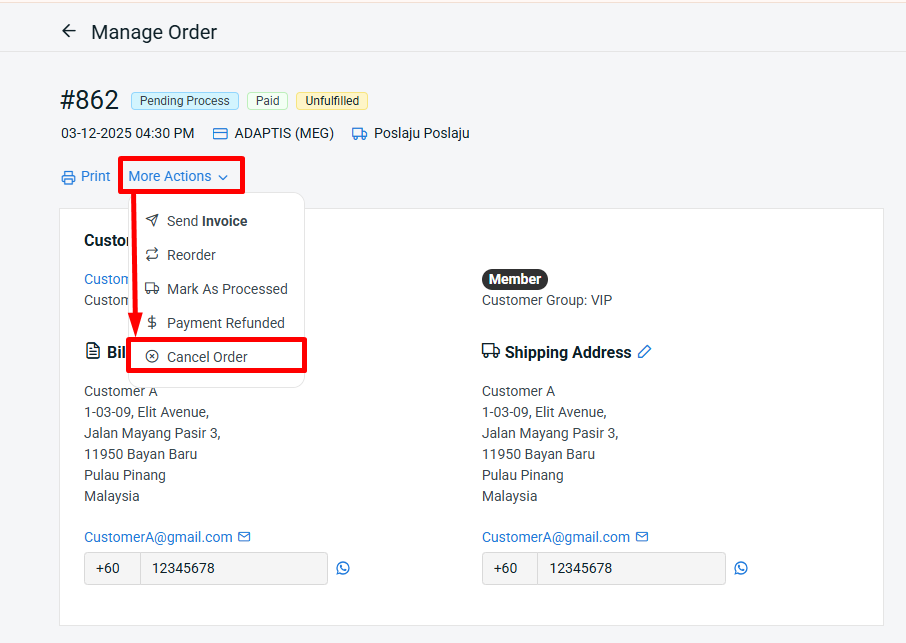This screenshot has width=906, height=643.
Task: Click the envelope icon after shipping email
Action: [642, 537]
